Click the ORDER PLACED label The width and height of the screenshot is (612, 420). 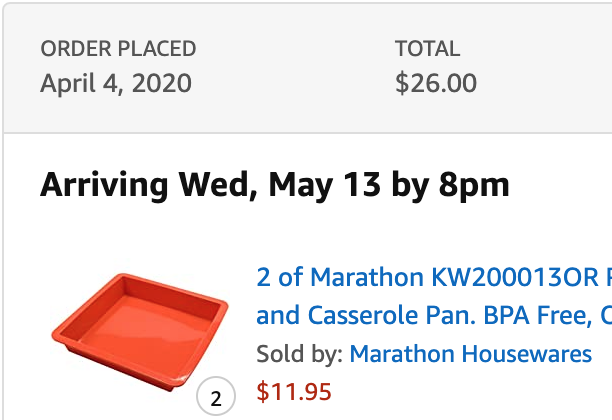point(118,49)
